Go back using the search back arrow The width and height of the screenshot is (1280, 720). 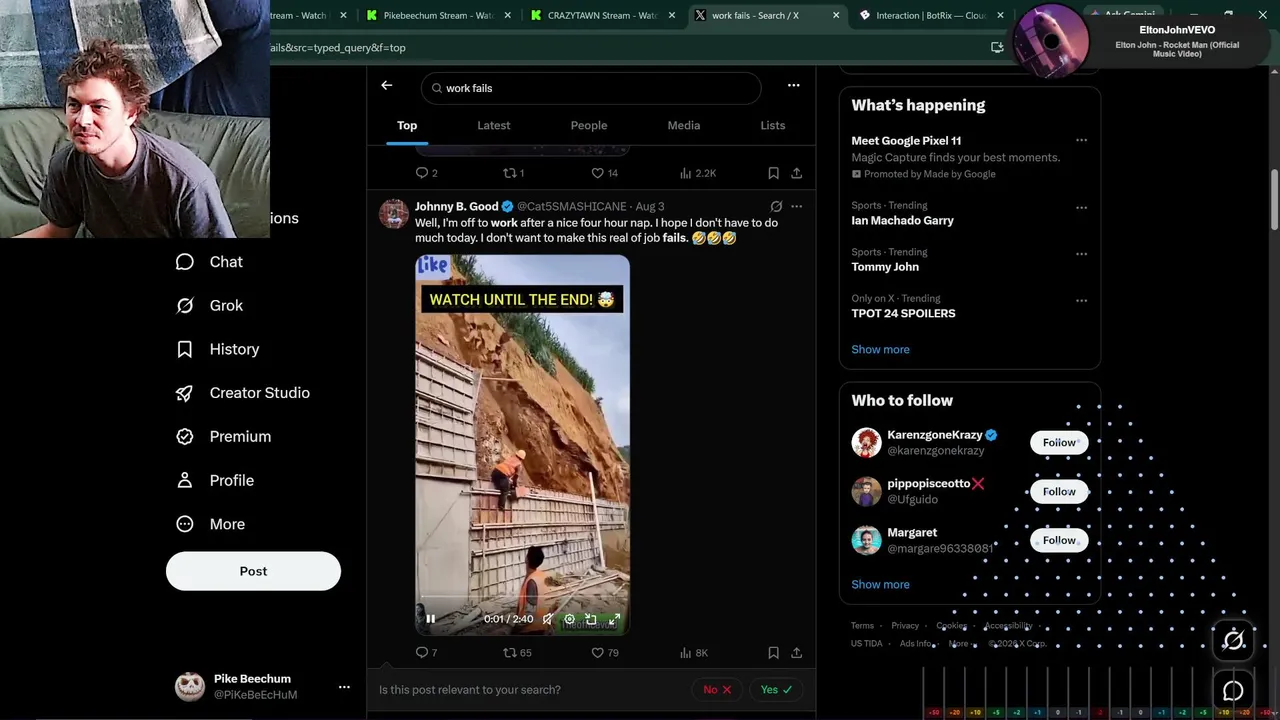[x=387, y=86]
